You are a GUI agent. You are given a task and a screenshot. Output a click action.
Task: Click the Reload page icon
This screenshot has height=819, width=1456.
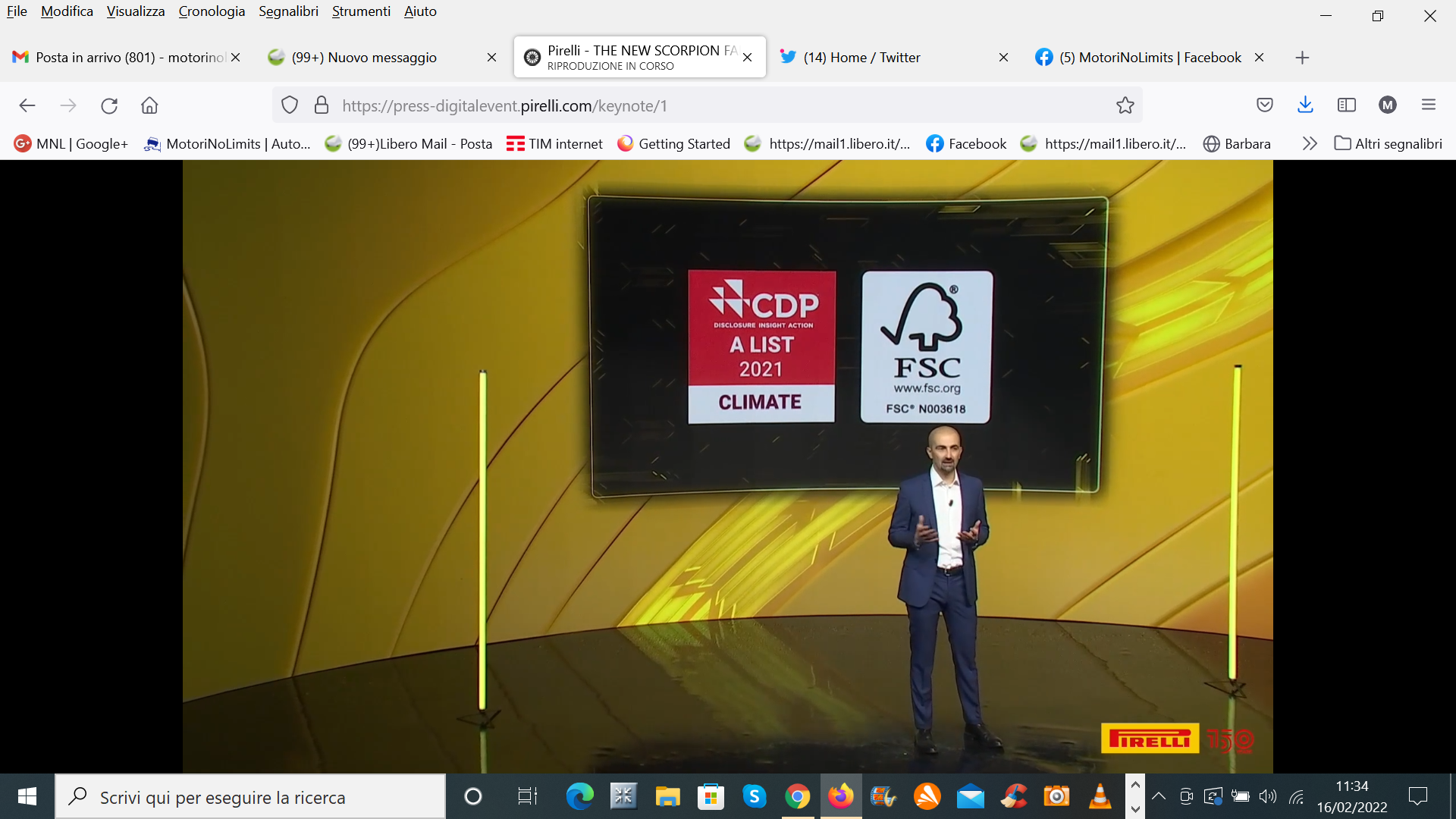(x=109, y=105)
